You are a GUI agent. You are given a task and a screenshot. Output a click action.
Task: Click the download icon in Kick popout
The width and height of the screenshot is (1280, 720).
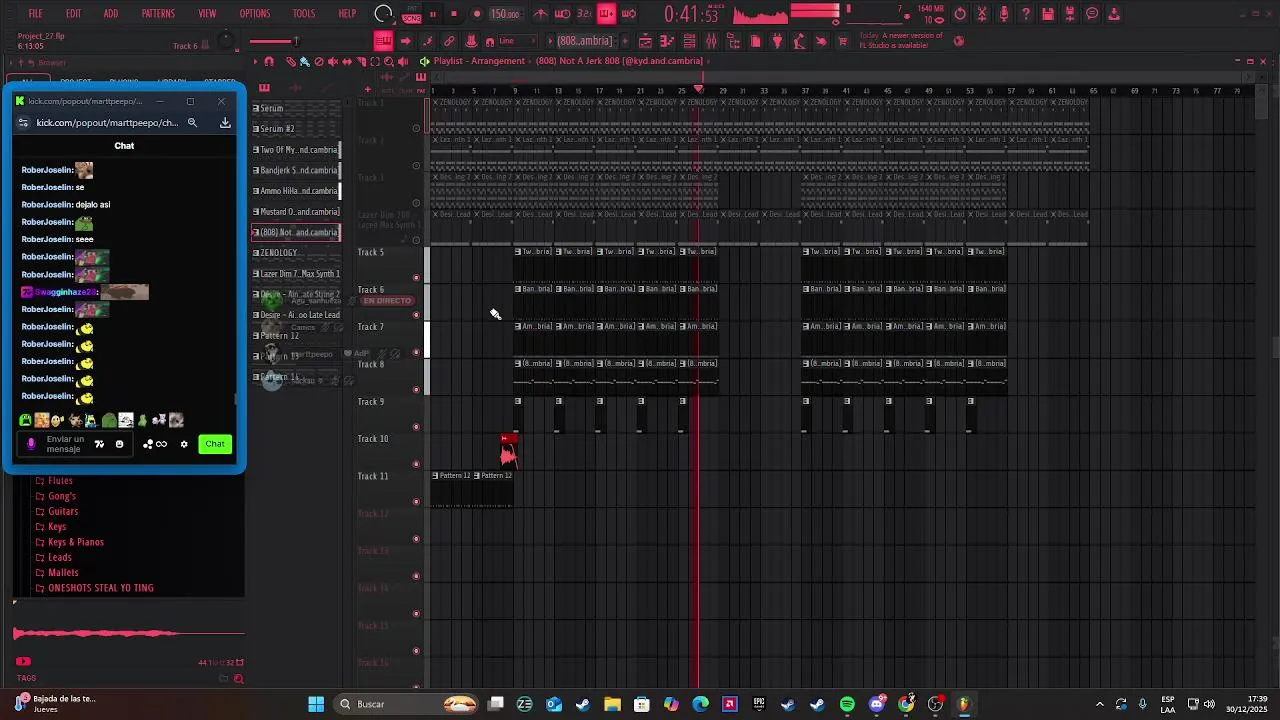[x=225, y=123]
